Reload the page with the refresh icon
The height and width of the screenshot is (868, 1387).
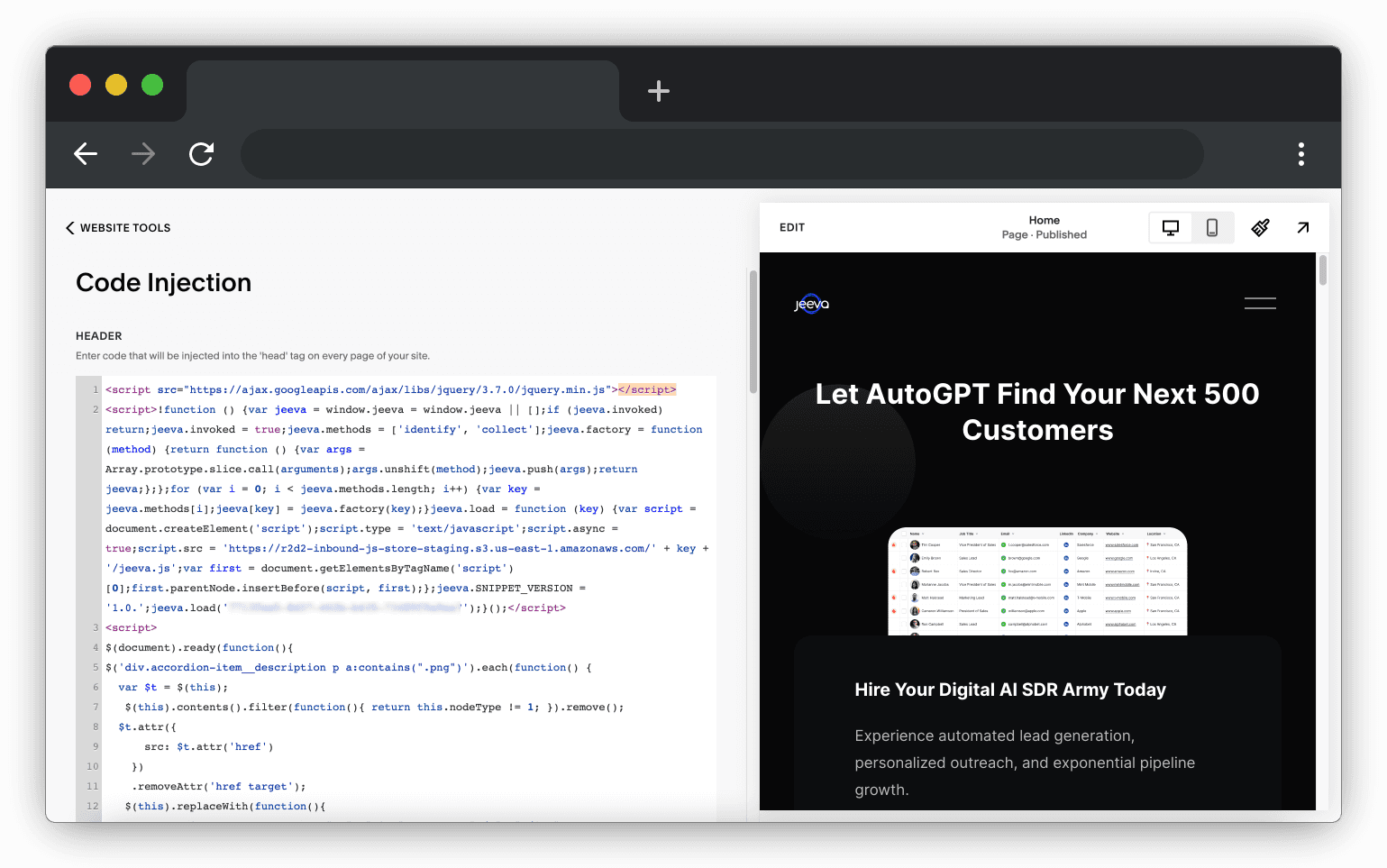coord(201,154)
